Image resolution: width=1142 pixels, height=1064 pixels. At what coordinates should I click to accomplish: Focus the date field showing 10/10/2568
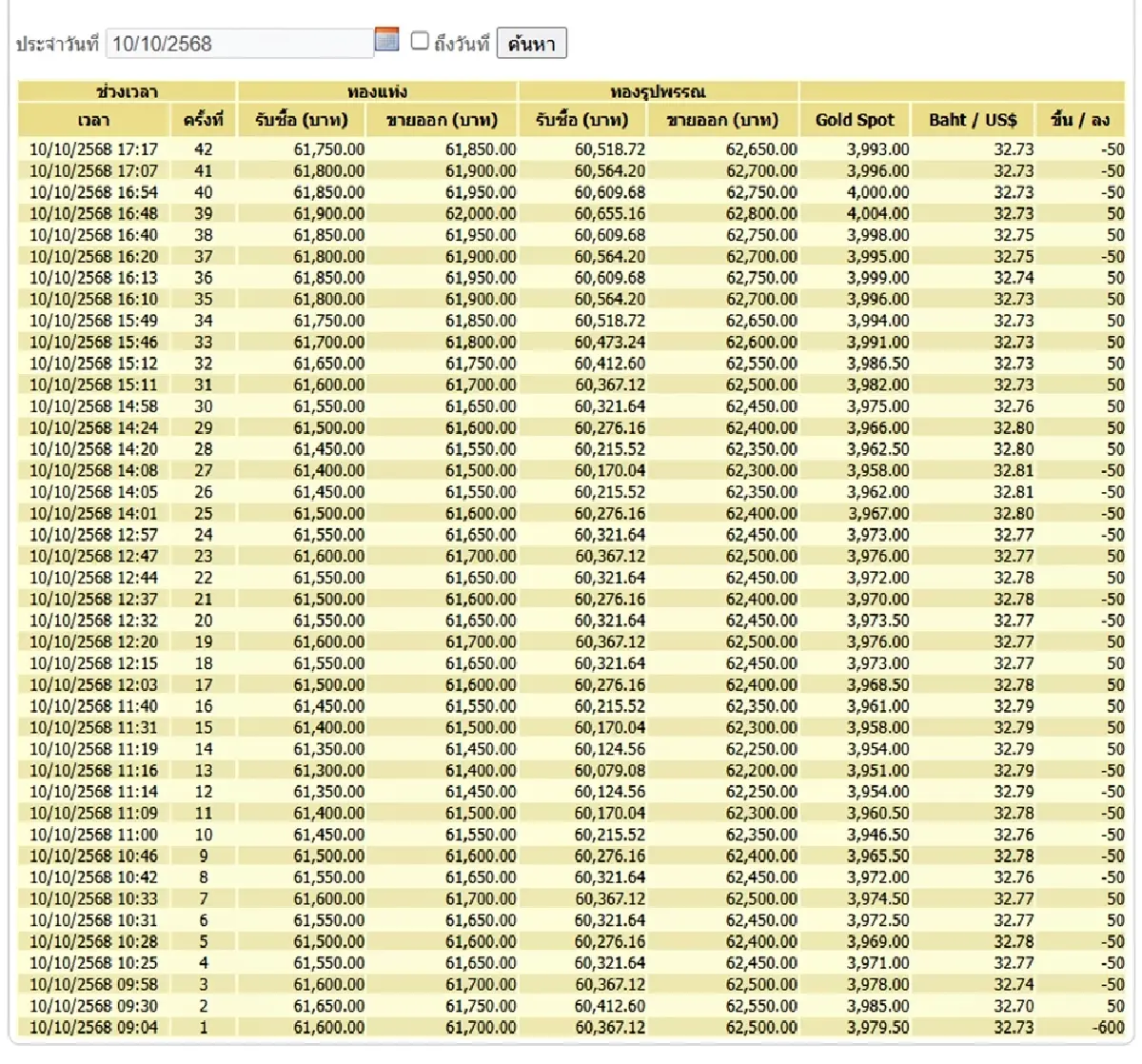(x=238, y=43)
